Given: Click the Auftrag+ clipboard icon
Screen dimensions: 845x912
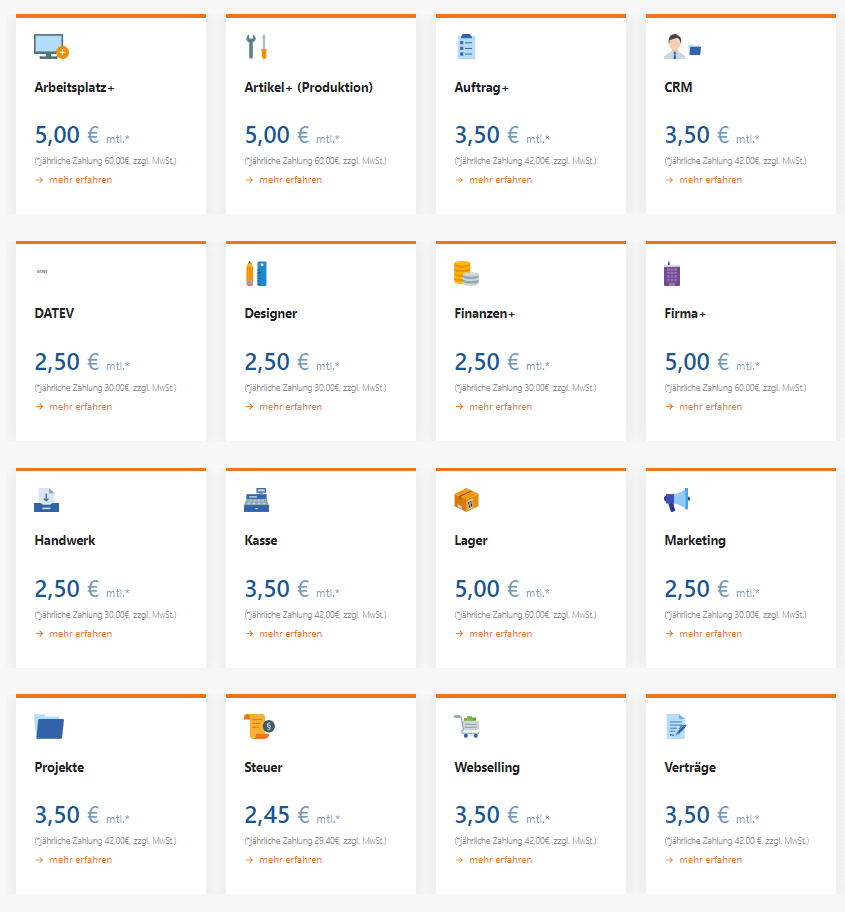Looking at the screenshot, I should pos(466,47).
